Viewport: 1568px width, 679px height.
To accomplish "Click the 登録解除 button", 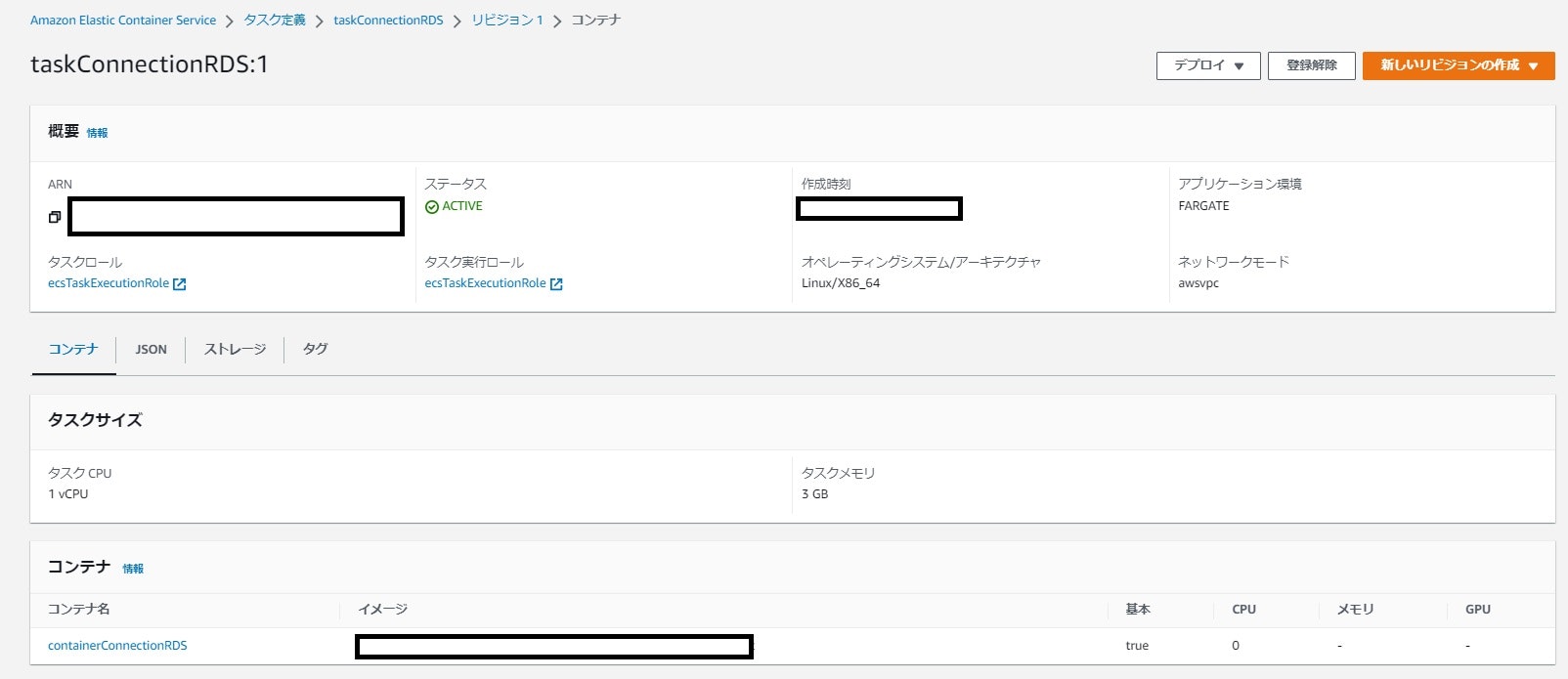I will (x=1312, y=65).
